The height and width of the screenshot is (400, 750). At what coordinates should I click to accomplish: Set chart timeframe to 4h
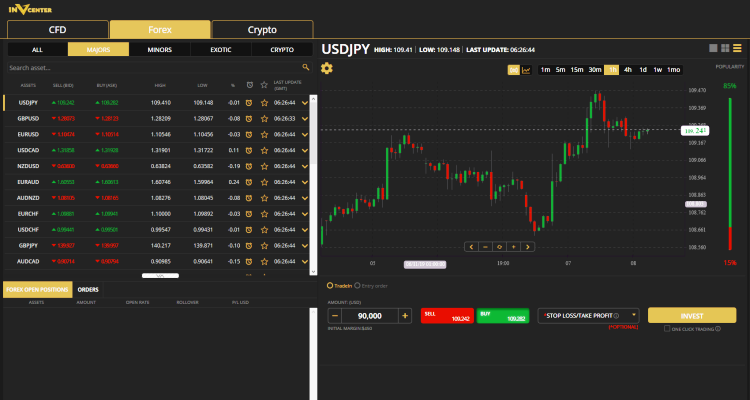(x=628, y=70)
